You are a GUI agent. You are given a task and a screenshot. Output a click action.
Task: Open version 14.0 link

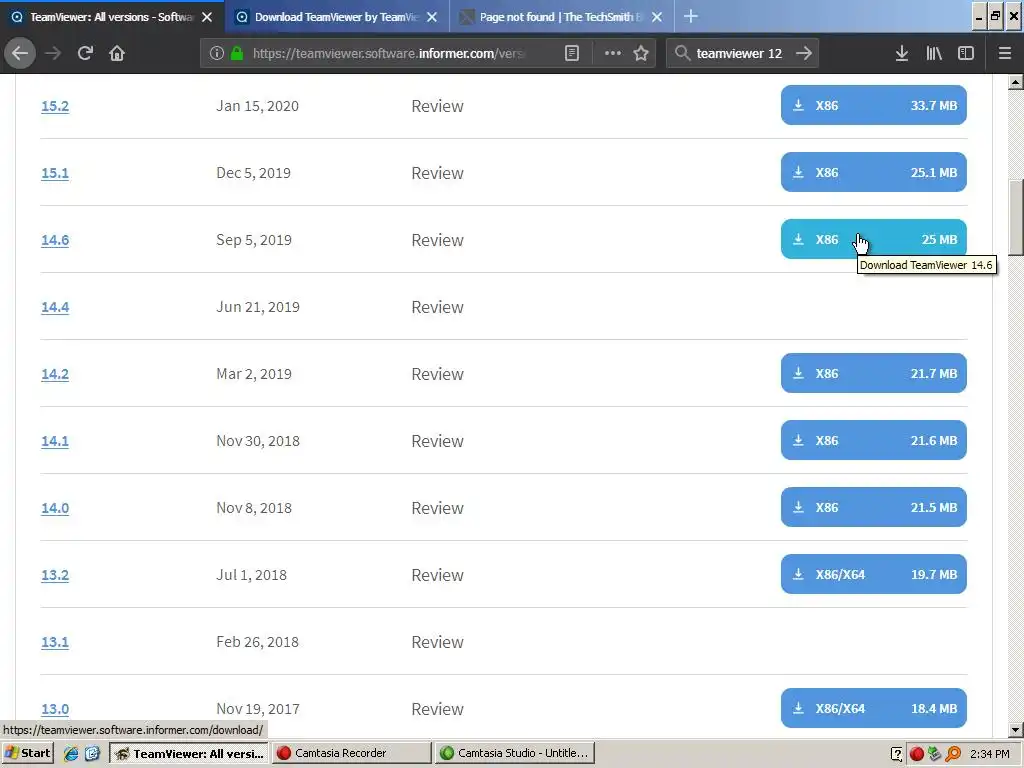point(55,508)
